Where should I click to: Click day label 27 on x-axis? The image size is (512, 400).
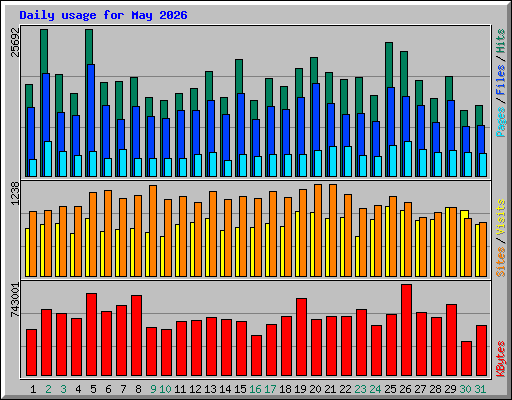tap(420, 389)
